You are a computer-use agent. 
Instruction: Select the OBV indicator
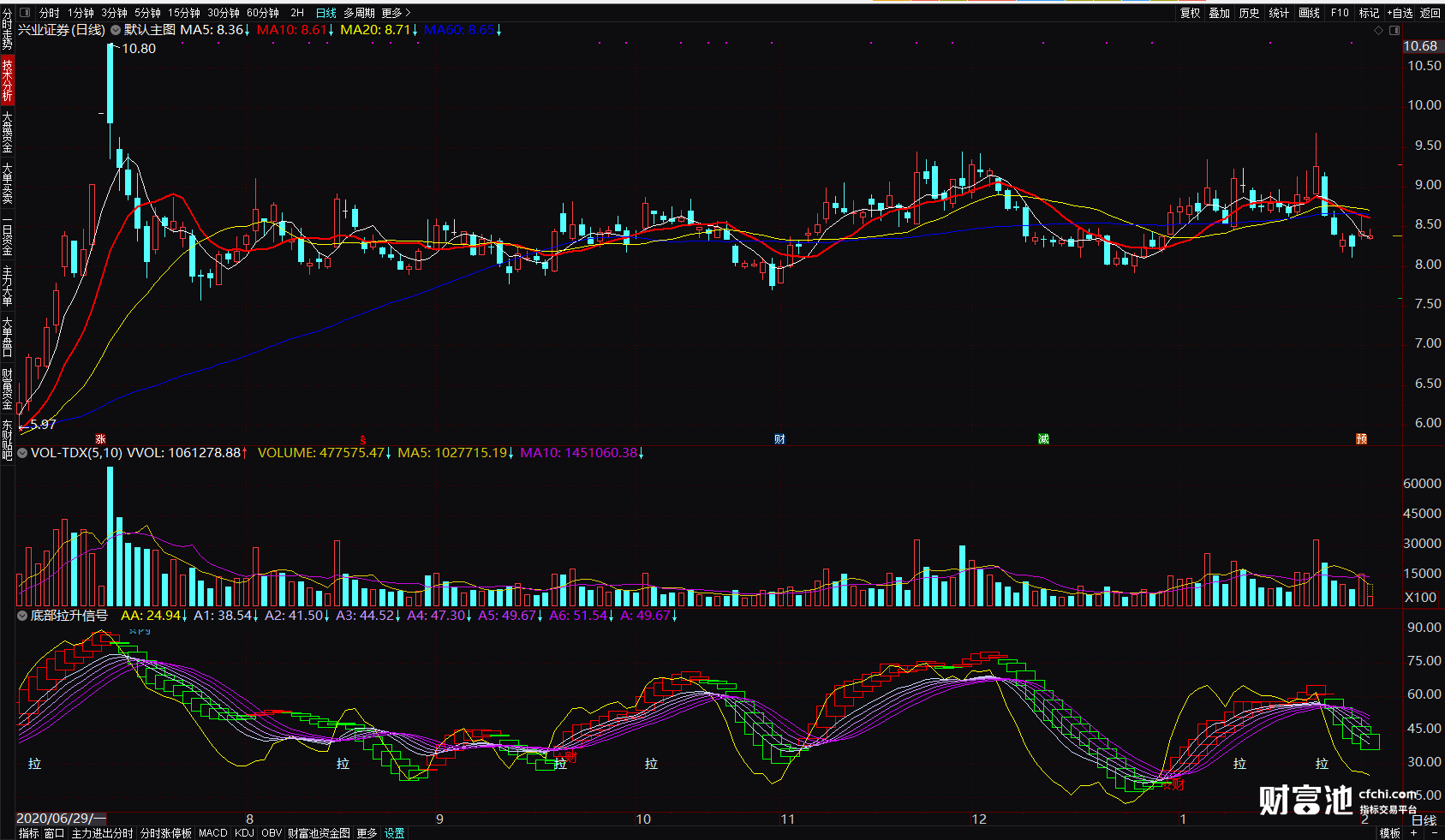click(x=272, y=833)
